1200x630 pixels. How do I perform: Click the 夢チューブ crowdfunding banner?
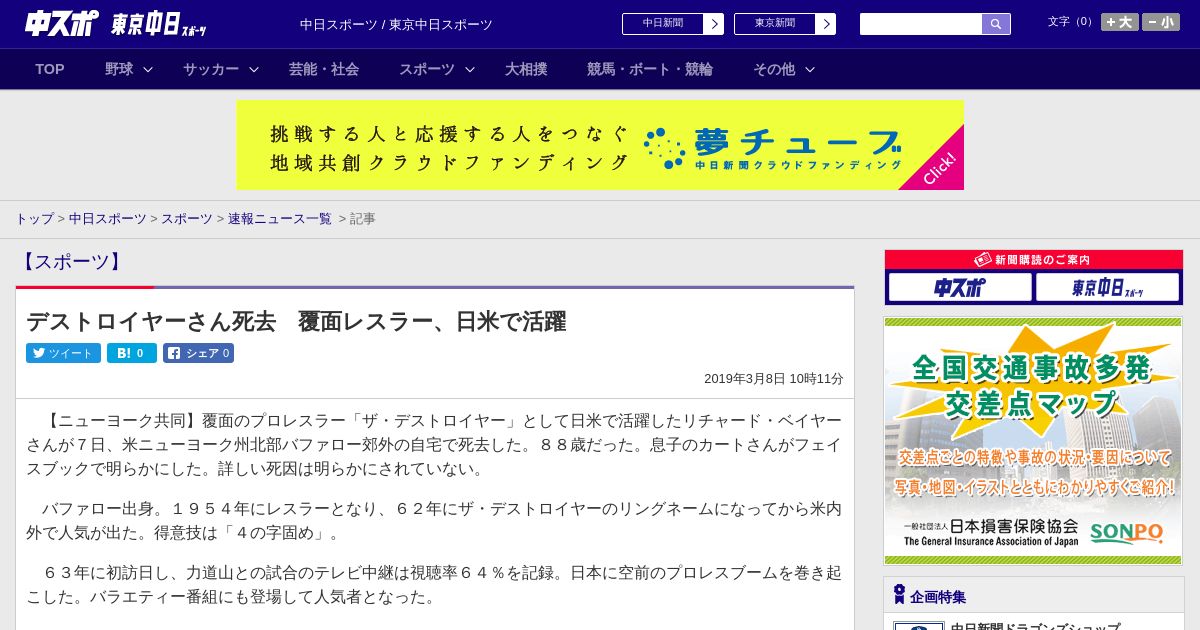(x=600, y=145)
